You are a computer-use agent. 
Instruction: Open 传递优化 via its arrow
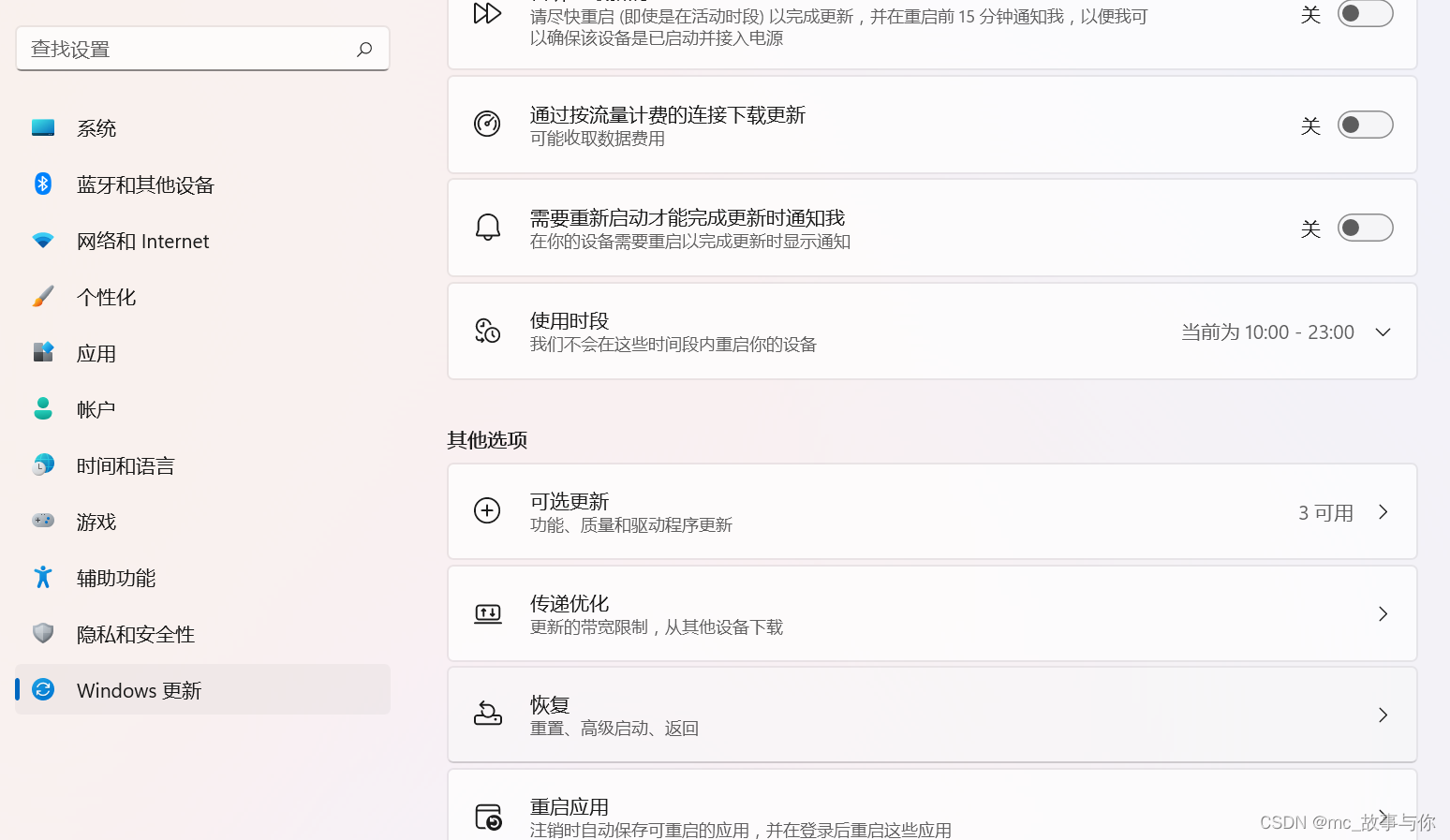[x=1383, y=613]
